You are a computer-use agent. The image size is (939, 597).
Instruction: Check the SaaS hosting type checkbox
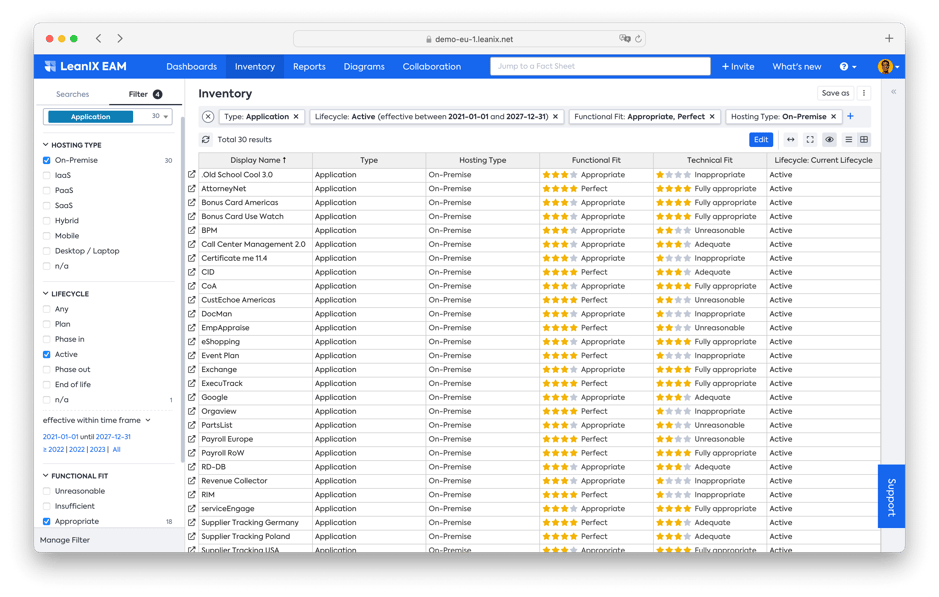47,206
